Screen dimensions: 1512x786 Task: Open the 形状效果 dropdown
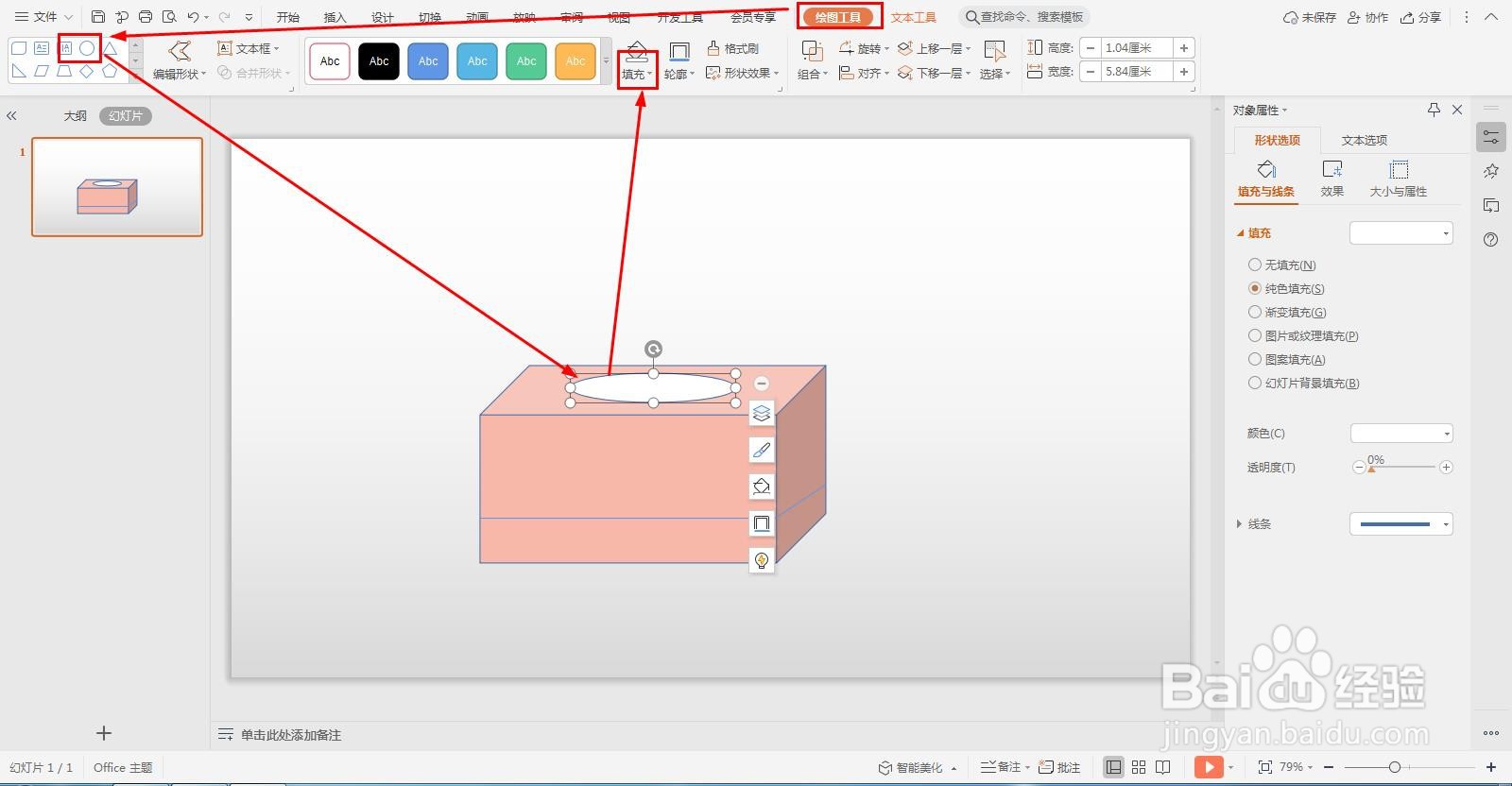[x=743, y=73]
